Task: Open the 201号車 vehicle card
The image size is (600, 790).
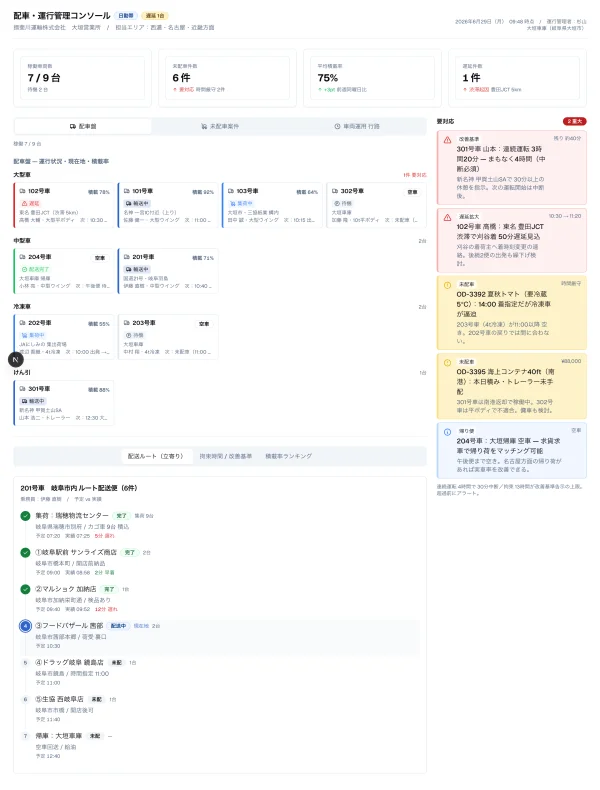Action: click(x=168, y=271)
